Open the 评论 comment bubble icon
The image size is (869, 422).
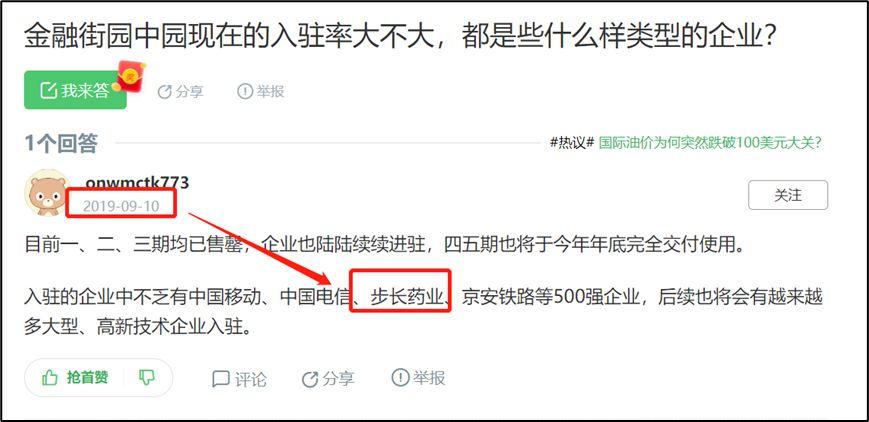click(x=221, y=379)
